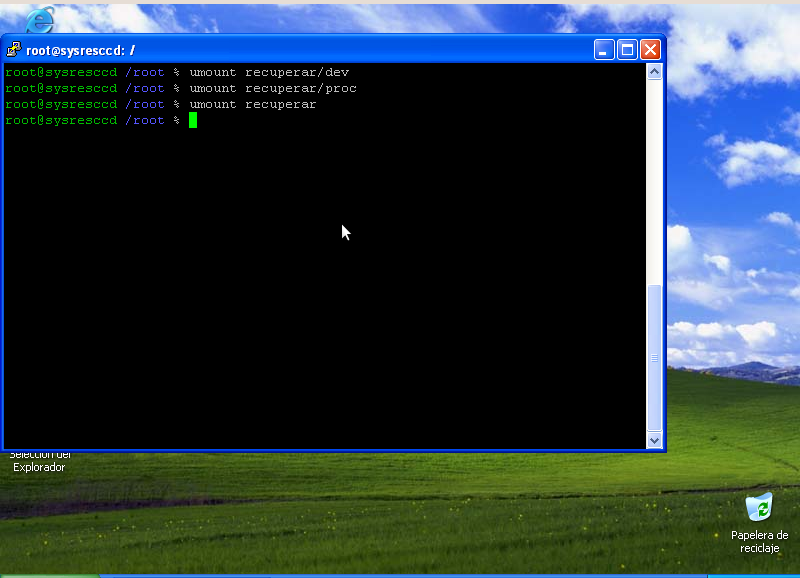Close the root@sysresccd terminal window
The width and height of the screenshot is (800, 578).
[651, 50]
